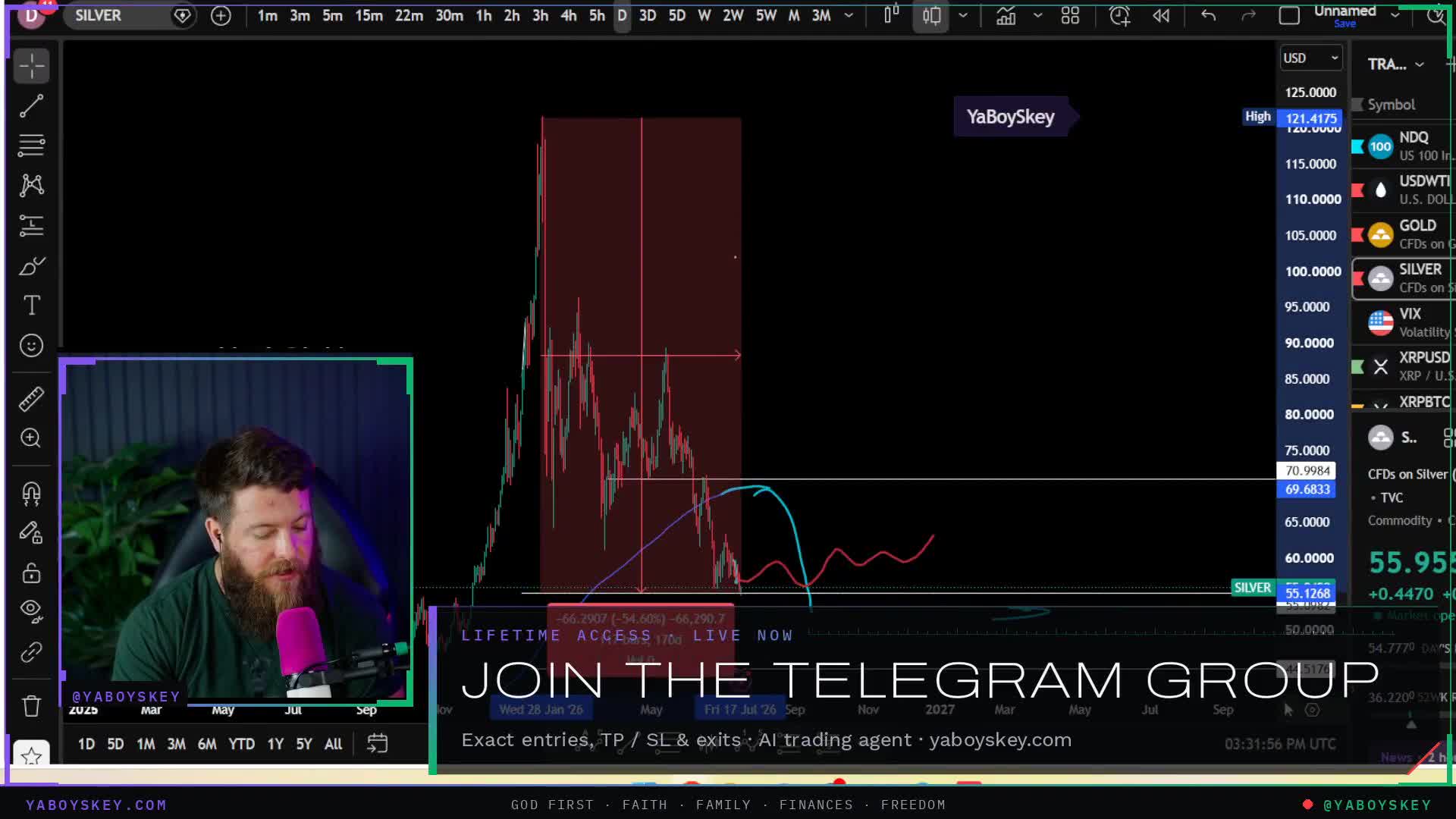Toggle hide all drawings eye icon

[31, 611]
